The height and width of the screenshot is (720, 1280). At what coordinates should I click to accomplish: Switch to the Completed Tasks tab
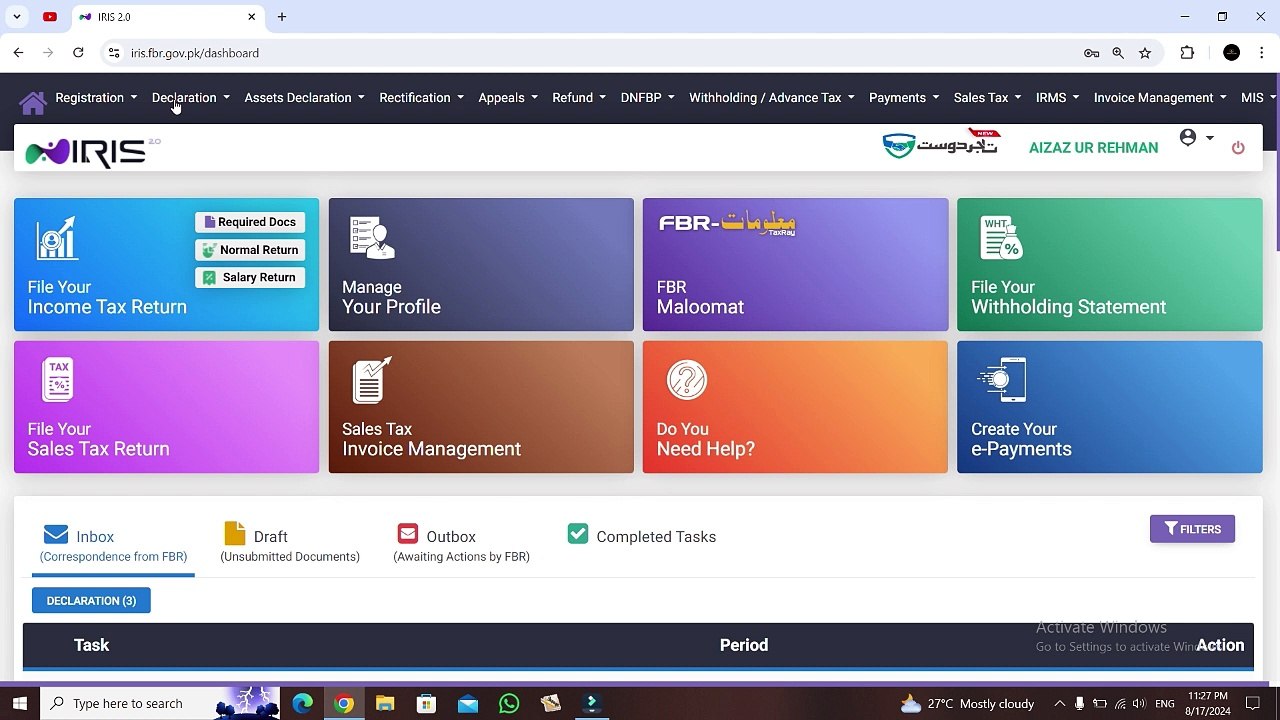642,536
